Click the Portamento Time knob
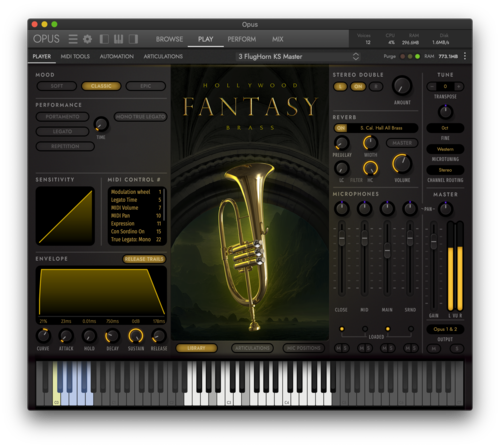 [x=101, y=124]
